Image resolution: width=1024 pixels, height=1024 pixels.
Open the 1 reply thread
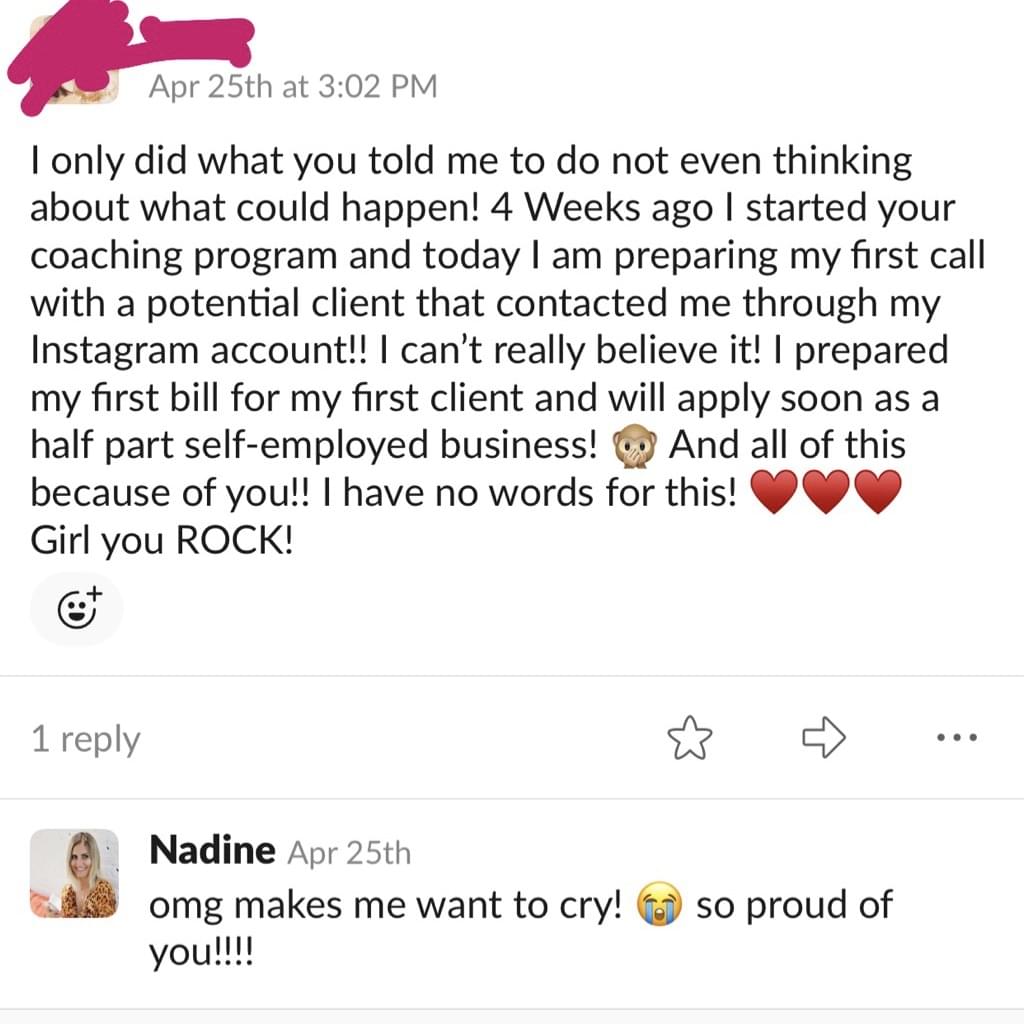pyautogui.click(x=86, y=739)
